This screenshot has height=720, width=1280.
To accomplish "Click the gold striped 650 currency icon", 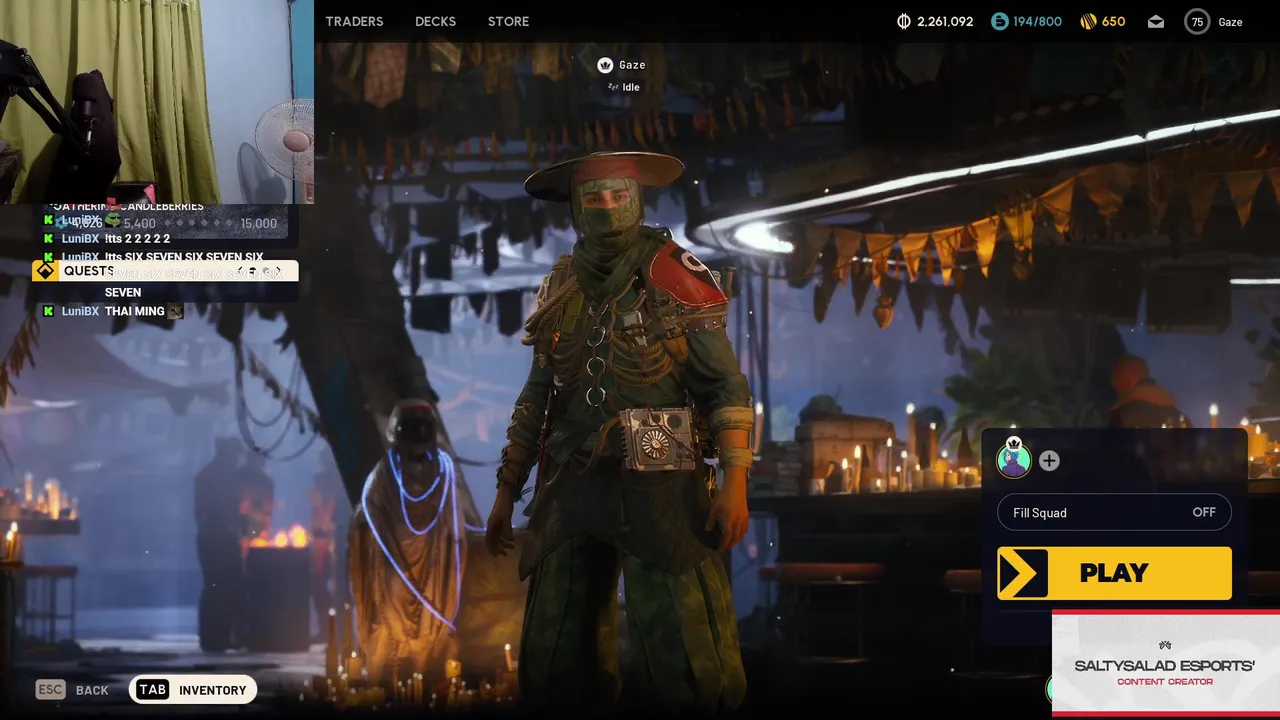I will pyautogui.click(x=1089, y=21).
